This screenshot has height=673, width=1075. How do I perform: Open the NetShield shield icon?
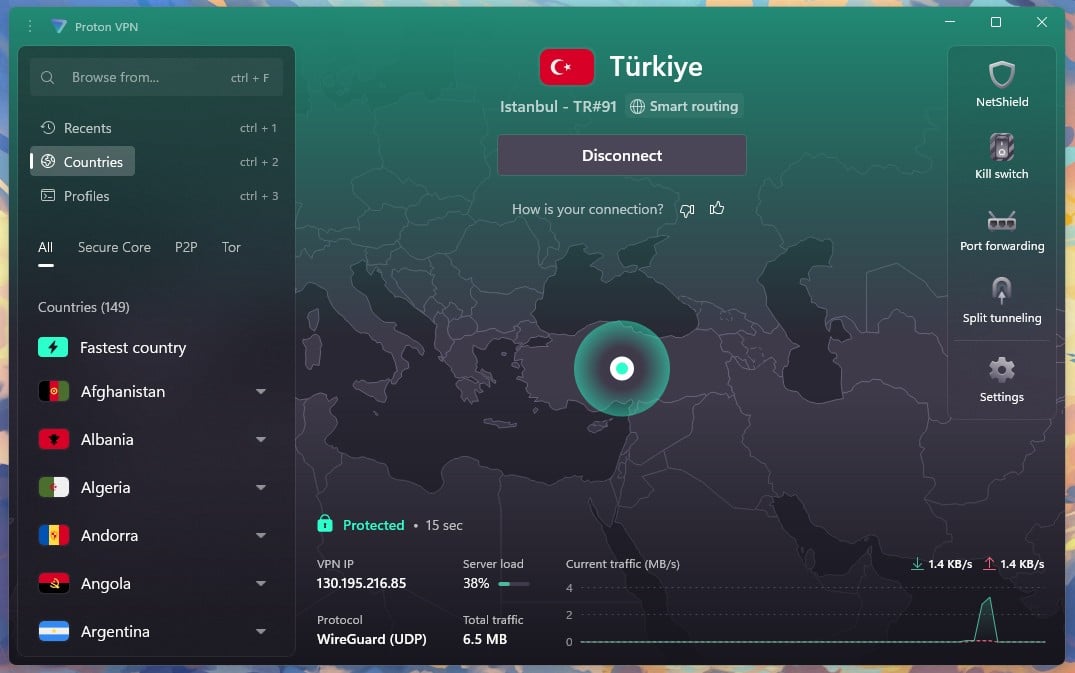(1002, 75)
